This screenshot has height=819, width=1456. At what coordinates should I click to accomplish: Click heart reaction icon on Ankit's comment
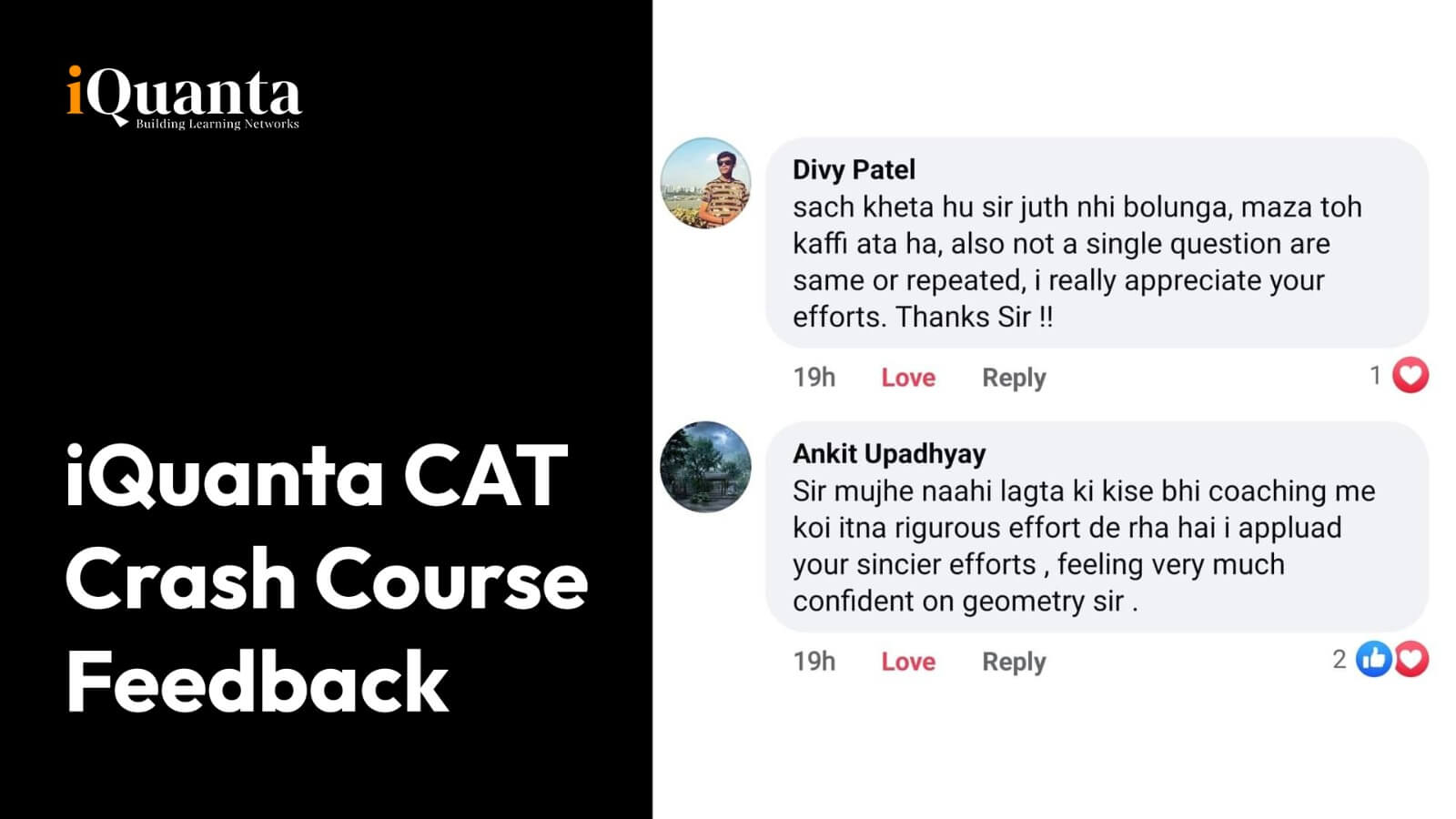1411,659
